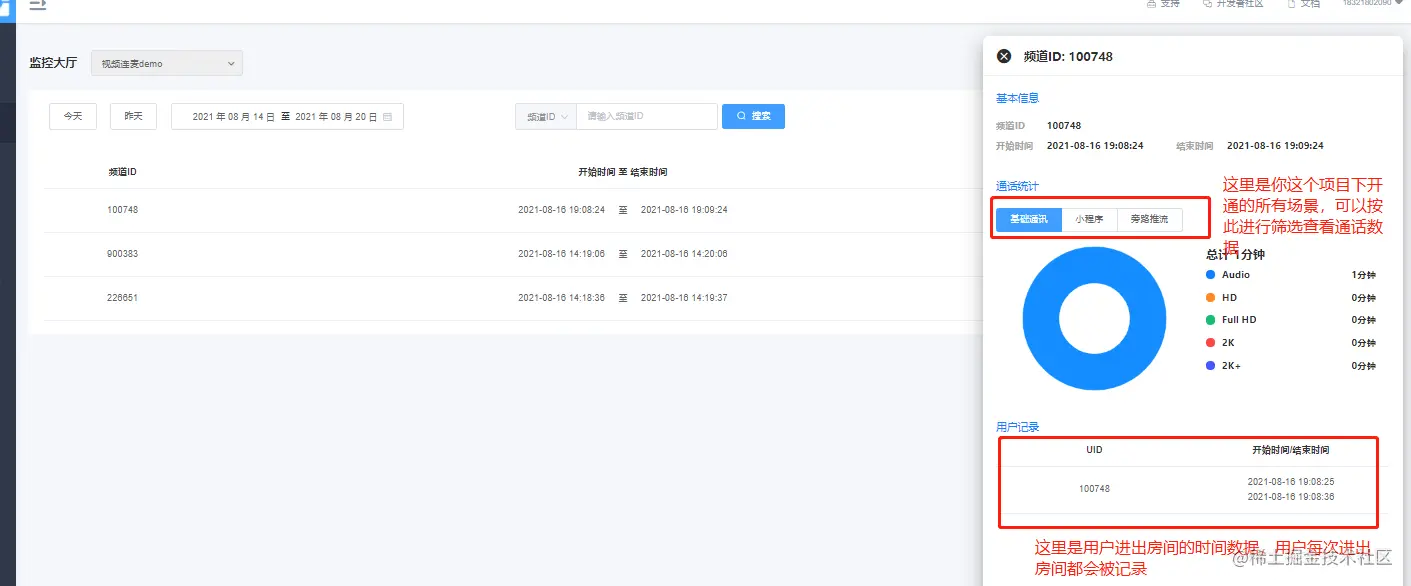Toggle the sidebar collapse hamburger icon
1411x586 pixels.
tap(38, 4)
